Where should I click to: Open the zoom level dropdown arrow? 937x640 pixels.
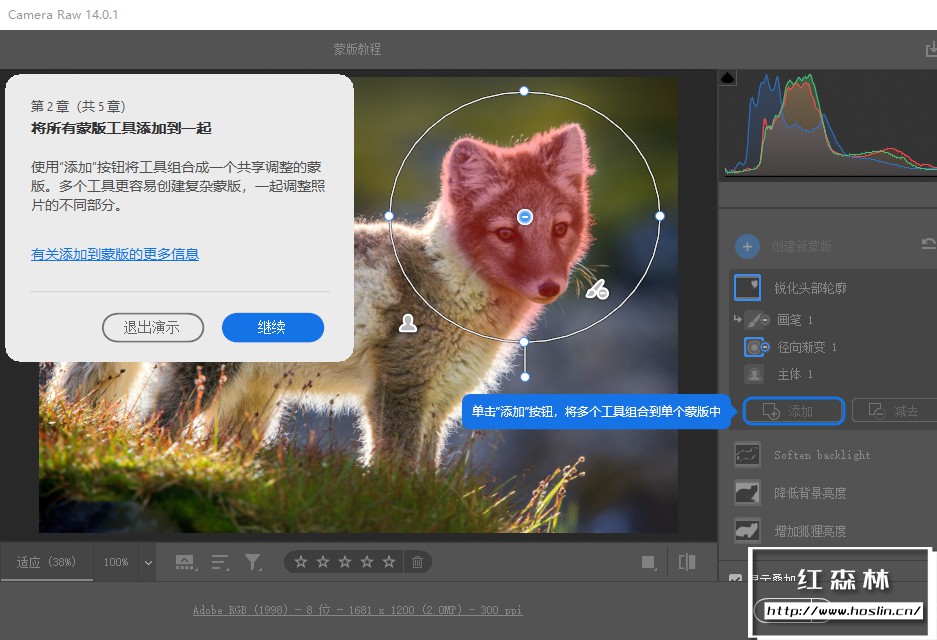point(149,562)
